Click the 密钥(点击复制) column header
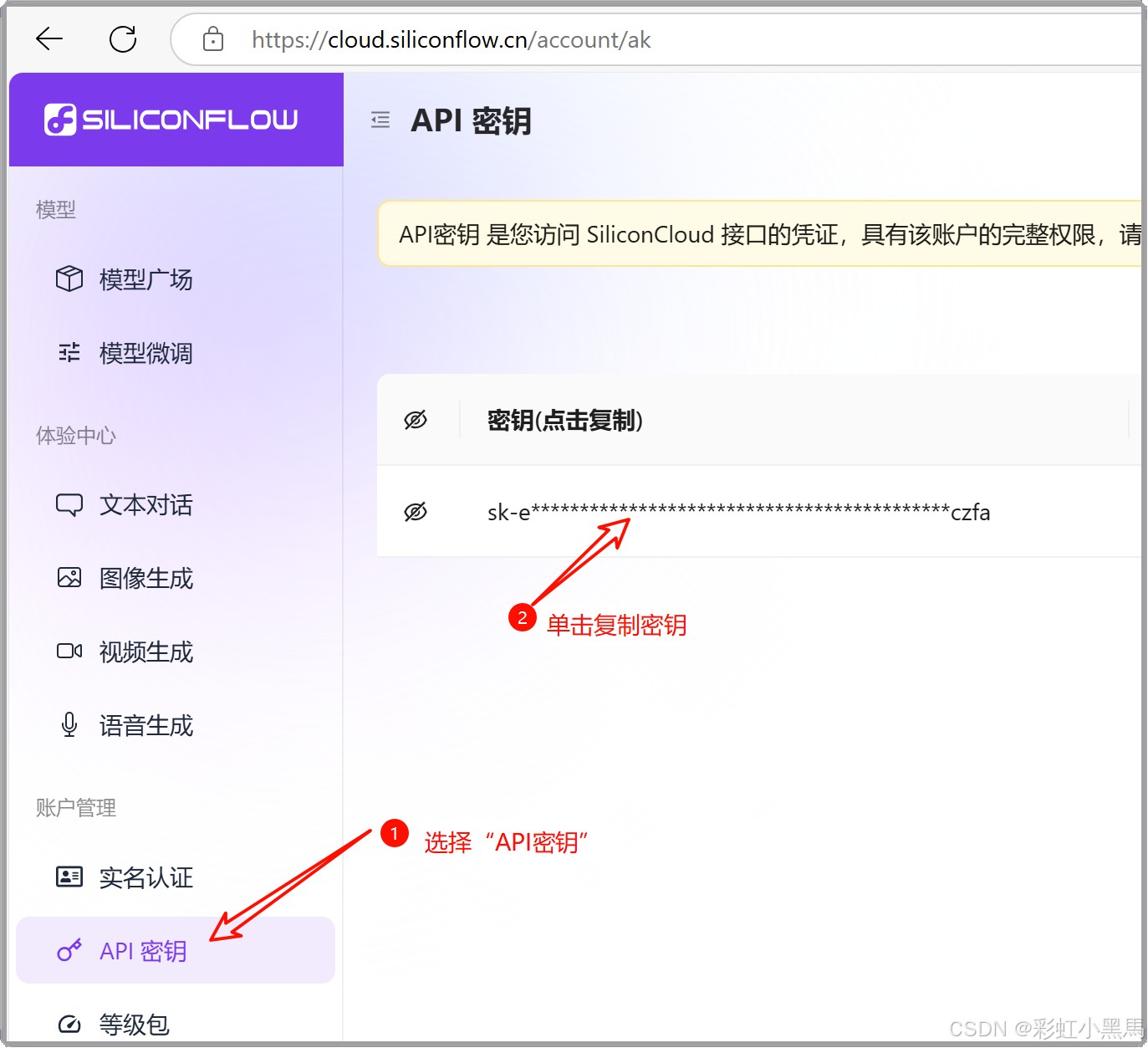The image size is (1148, 1048). [565, 420]
